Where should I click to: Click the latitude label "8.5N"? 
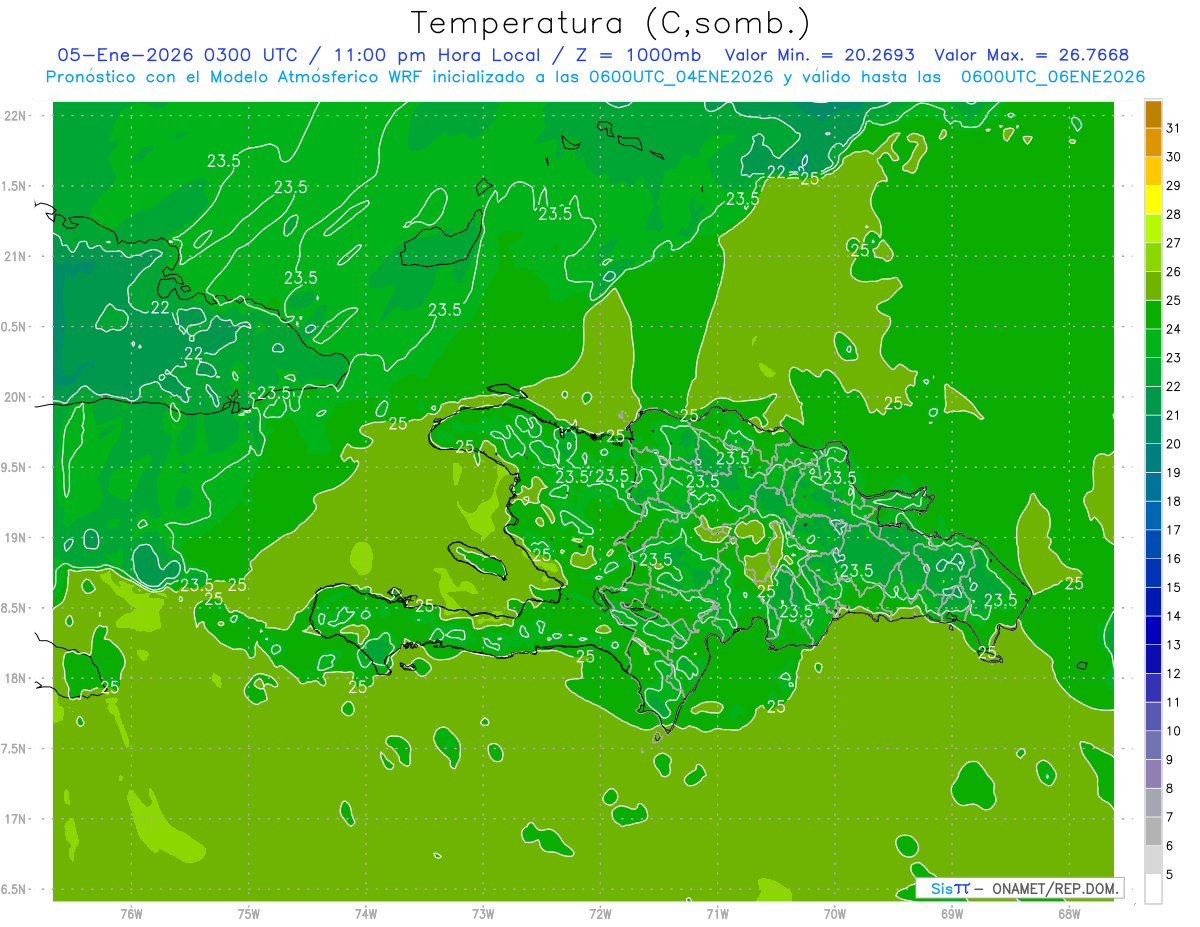click(x=15, y=609)
